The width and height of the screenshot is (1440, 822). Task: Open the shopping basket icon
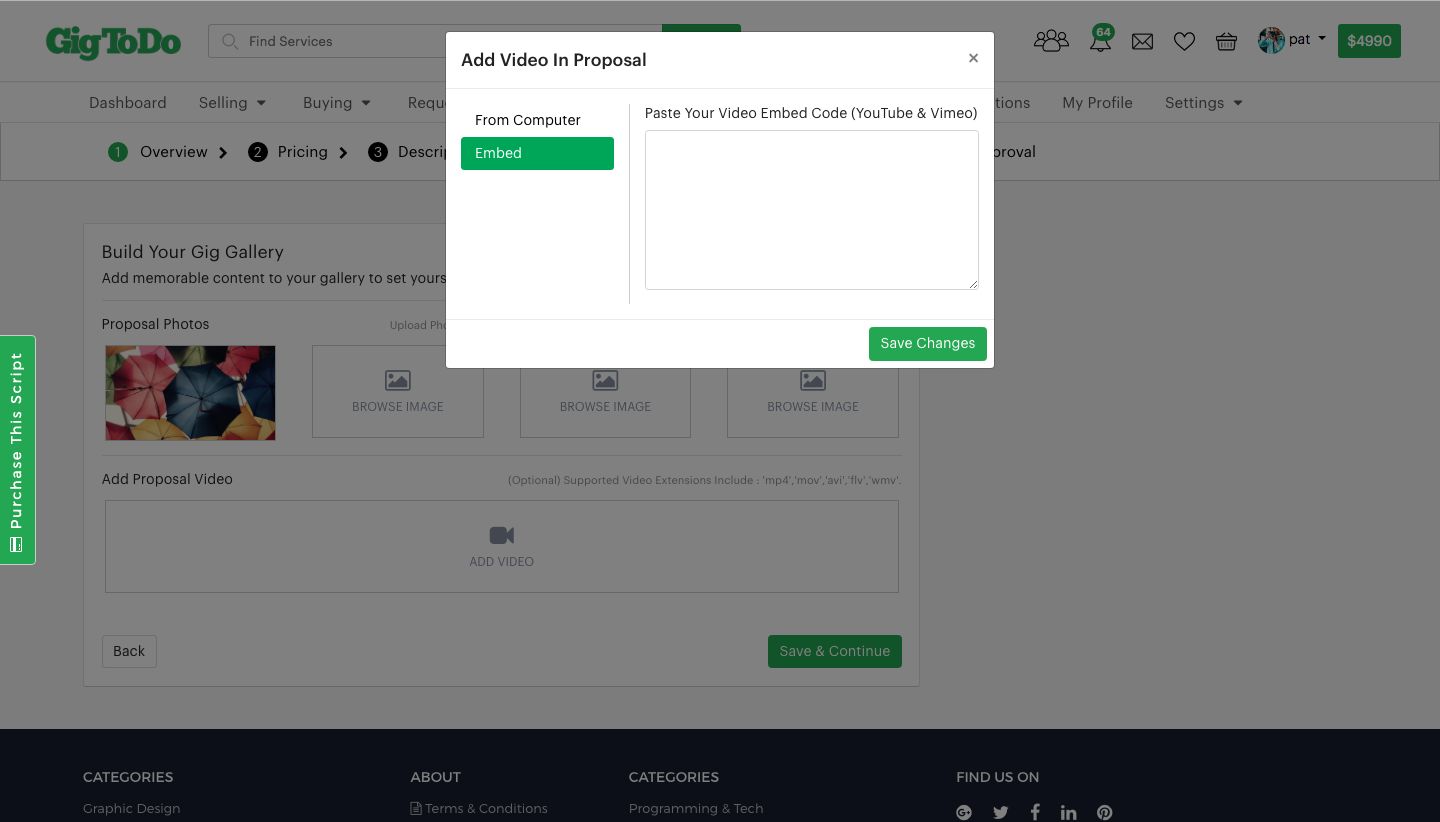1226,42
